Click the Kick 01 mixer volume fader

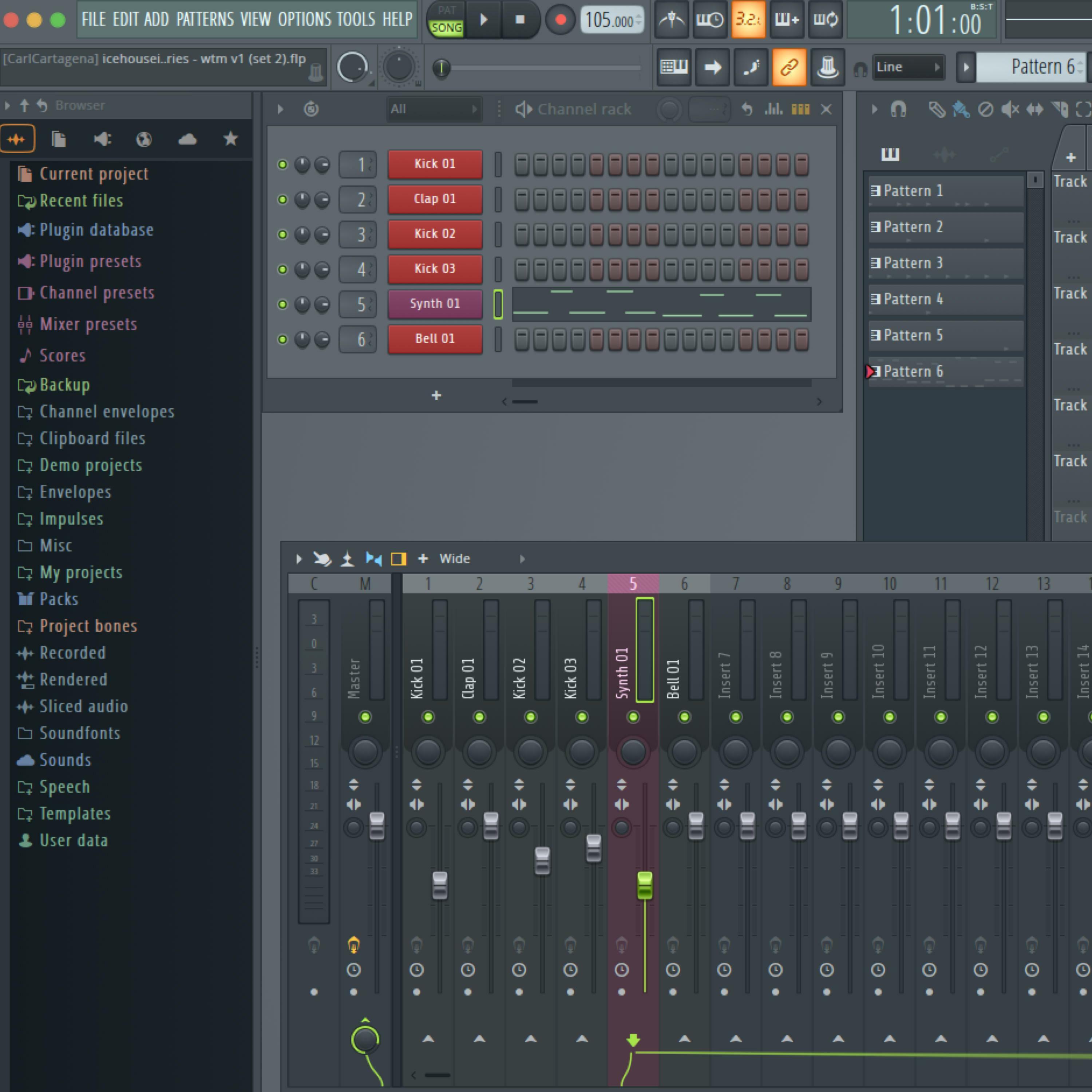click(440, 885)
